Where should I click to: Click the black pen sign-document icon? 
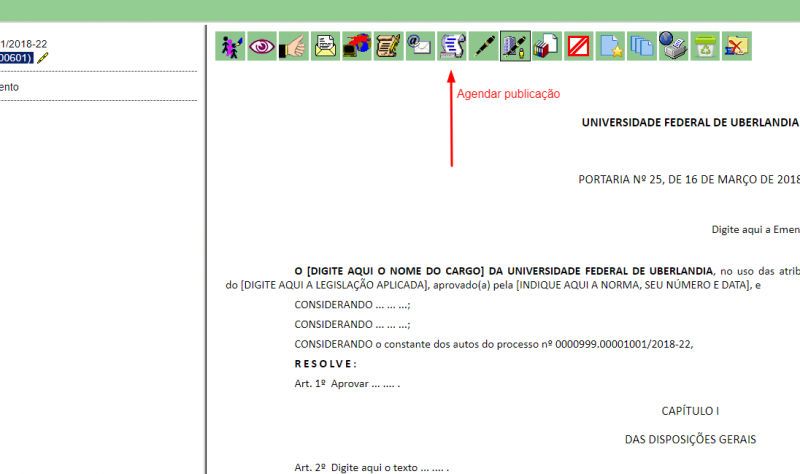coord(484,45)
